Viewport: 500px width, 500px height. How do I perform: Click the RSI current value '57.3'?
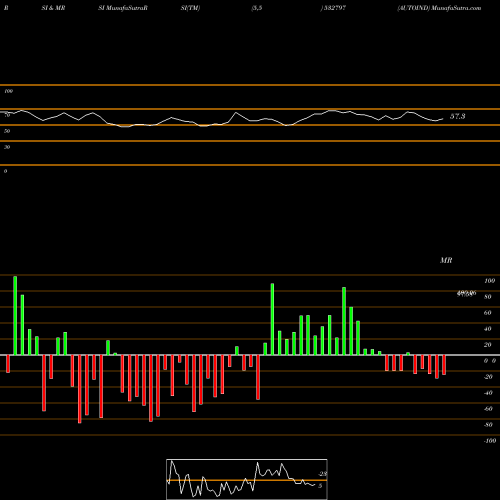click(458, 116)
